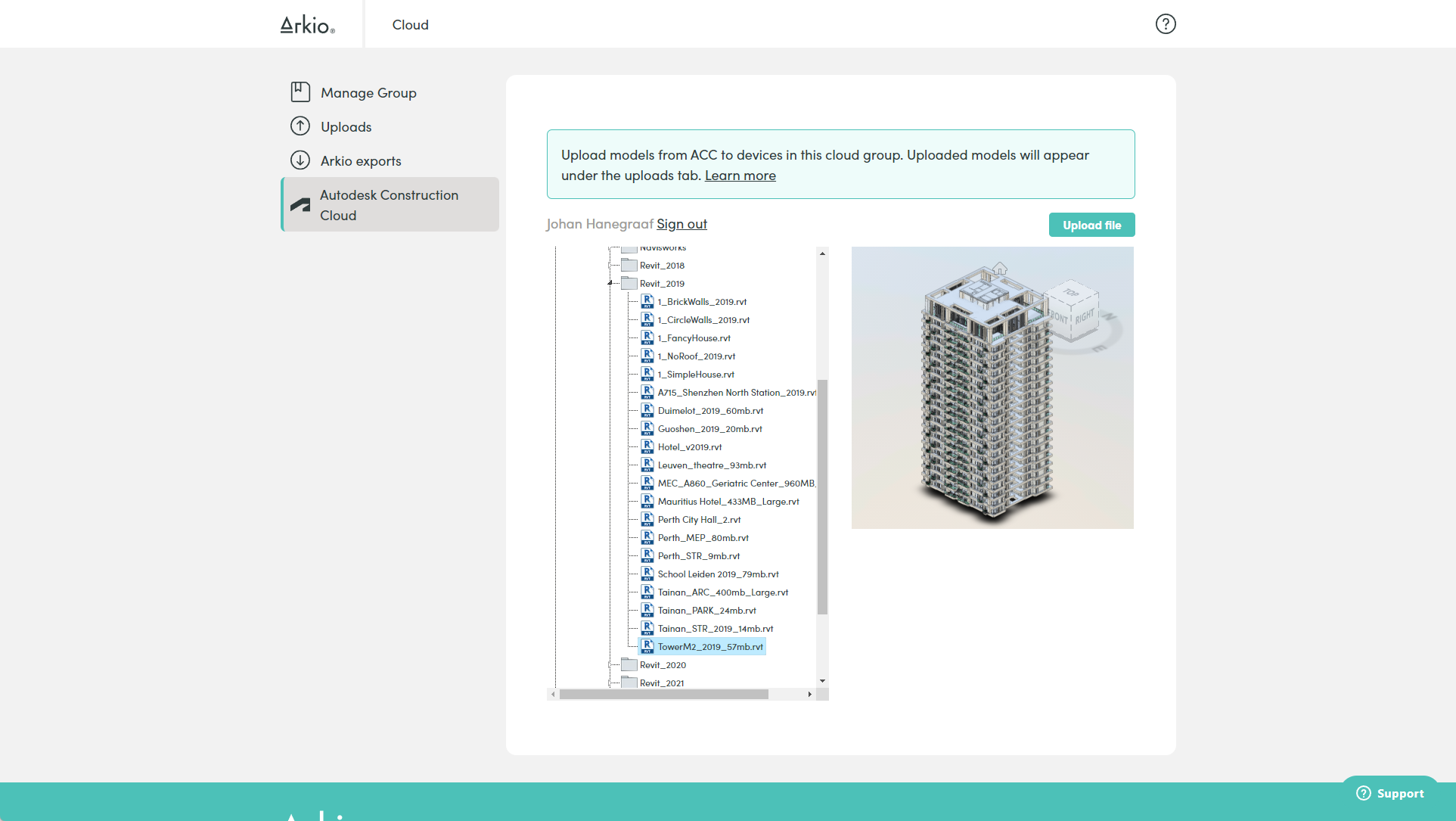Click the Sign out link
Viewport: 1456px width, 821px height.
pos(681,224)
